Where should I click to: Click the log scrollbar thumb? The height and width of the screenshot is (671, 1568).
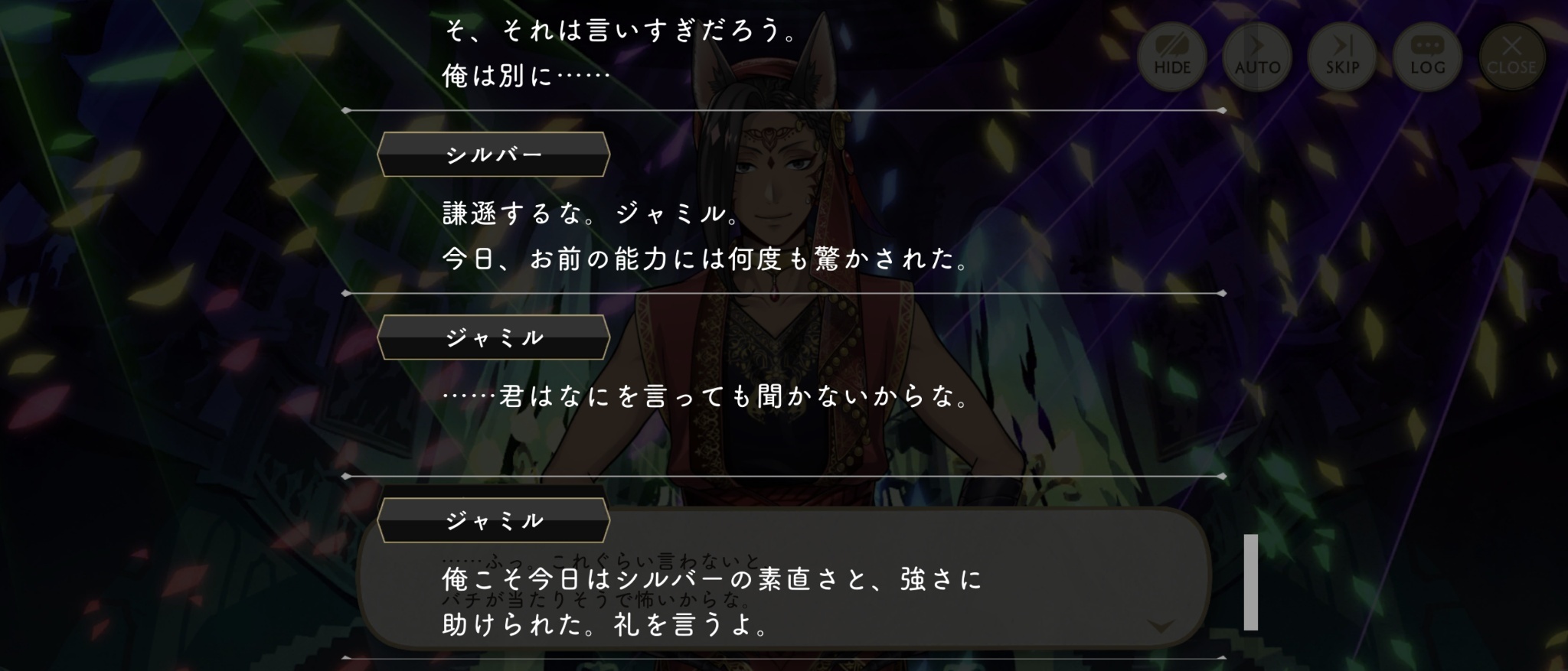point(1251,582)
